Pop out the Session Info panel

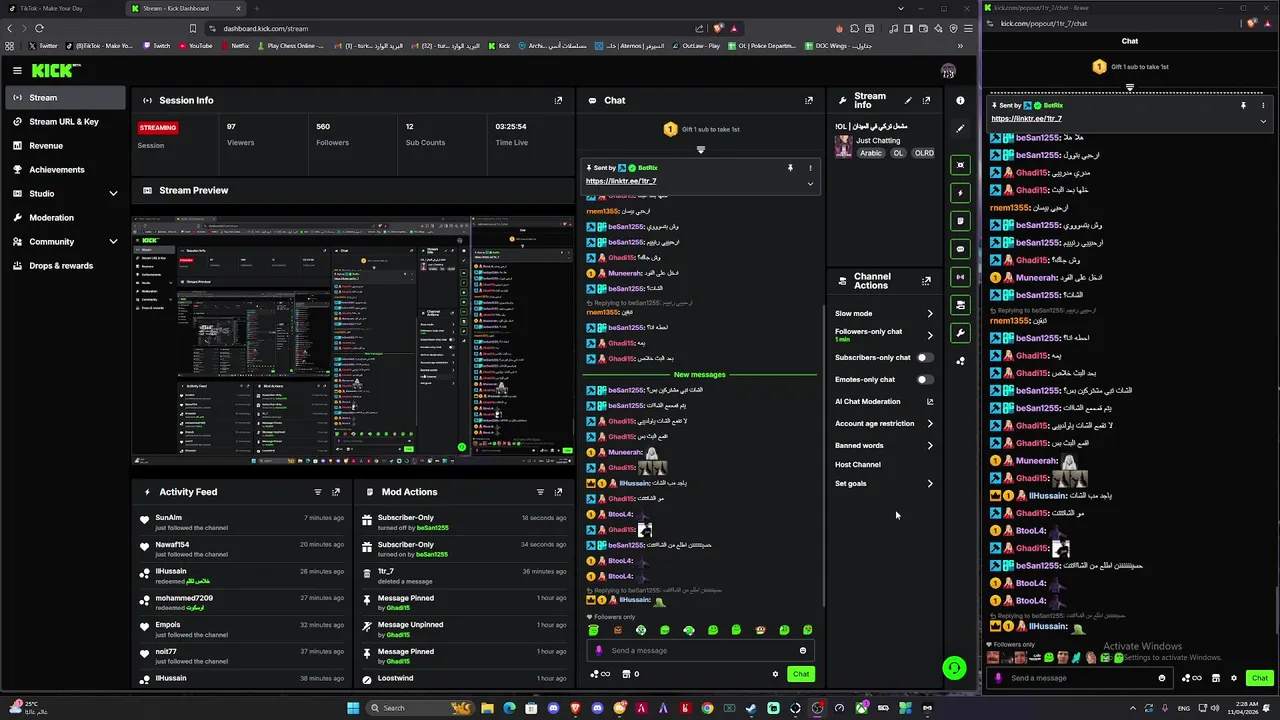[558, 100]
